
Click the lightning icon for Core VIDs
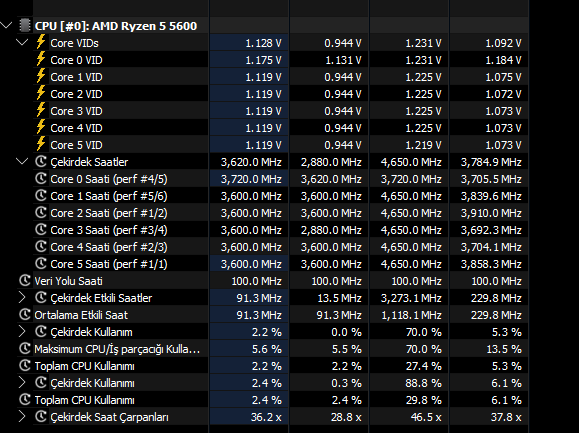pyautogui.click(x=41, y=42)
